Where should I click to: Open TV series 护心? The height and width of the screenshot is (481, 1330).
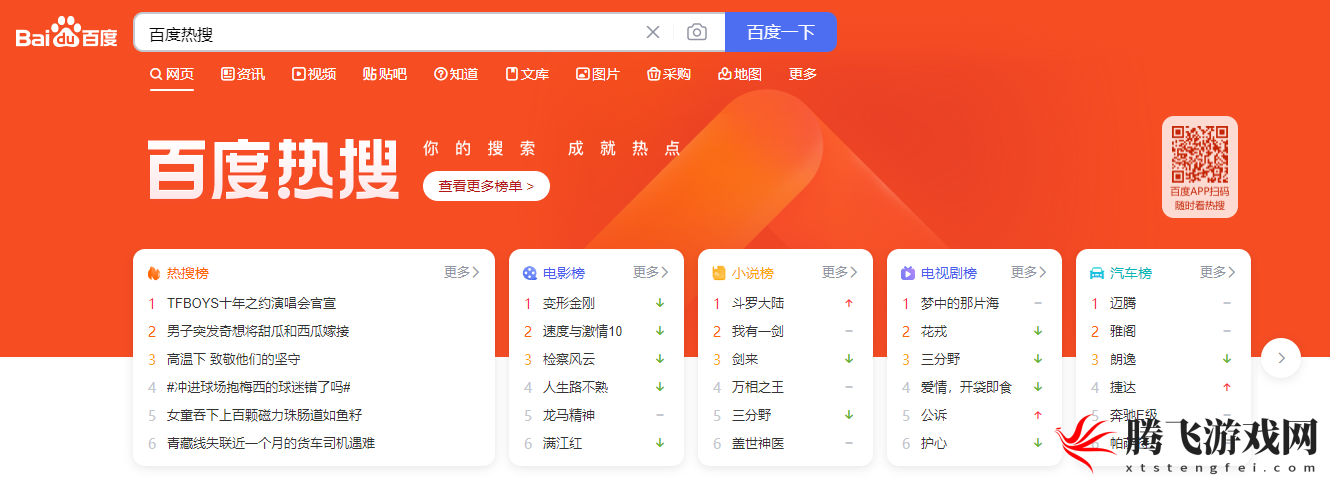click(934, 443)
